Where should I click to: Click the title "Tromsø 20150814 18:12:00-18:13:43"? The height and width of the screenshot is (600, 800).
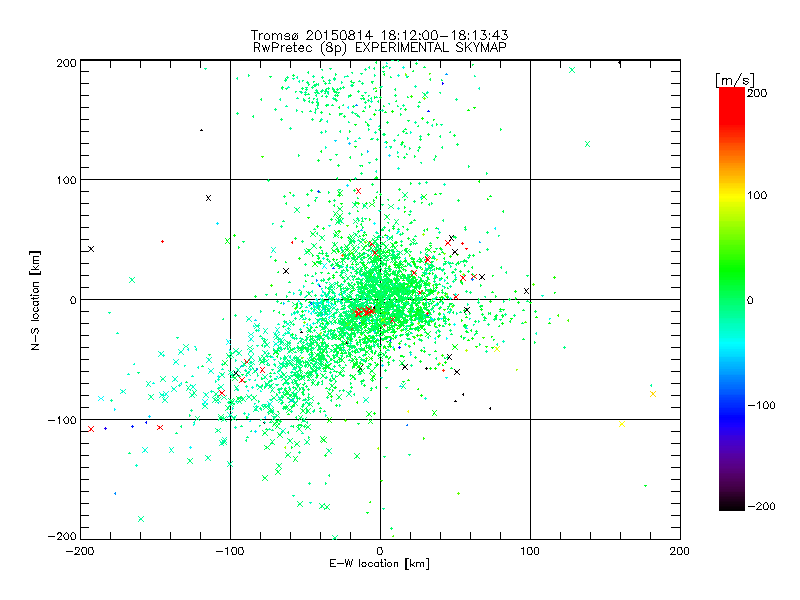[379, 35]
